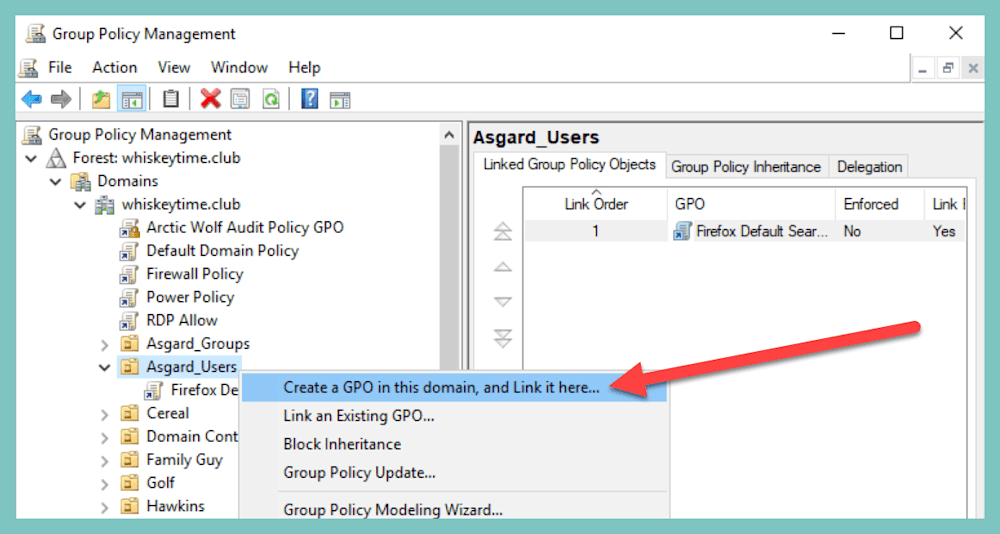This screenshot has width=1000, height=534.
Task: Switch to Group Policy Inheritance tab
Action: 746,167
